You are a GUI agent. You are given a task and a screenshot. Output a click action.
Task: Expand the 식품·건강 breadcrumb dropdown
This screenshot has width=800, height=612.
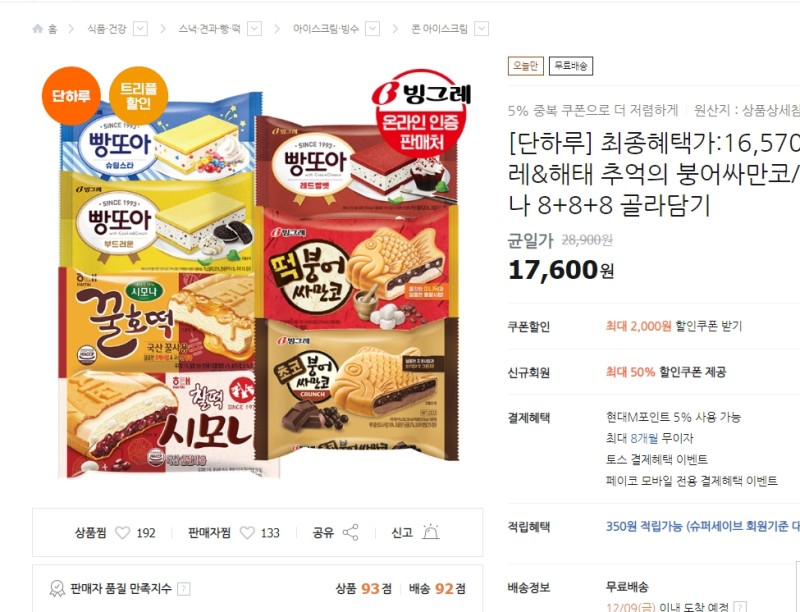coord(140,29)
